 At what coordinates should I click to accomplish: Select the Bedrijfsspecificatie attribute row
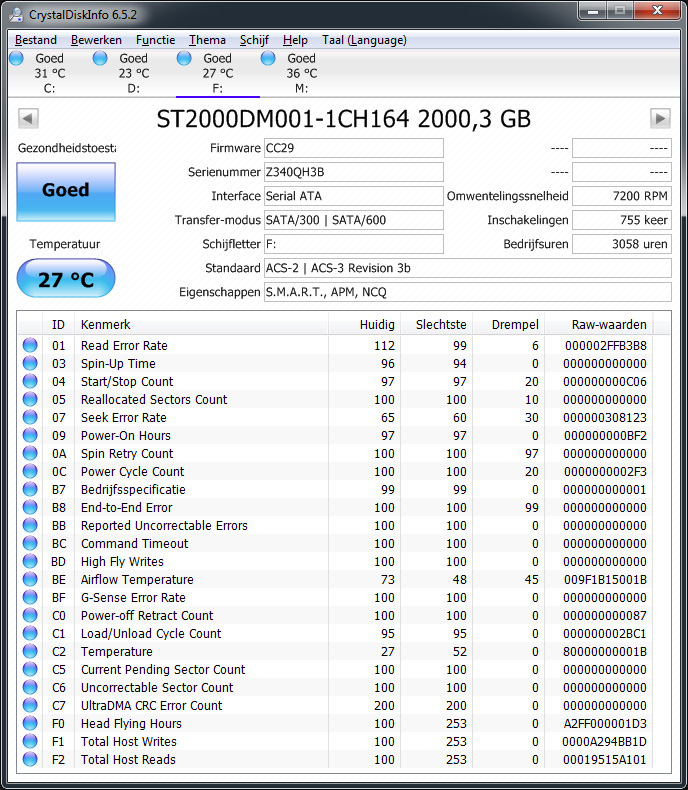click(x=336, y=489)
